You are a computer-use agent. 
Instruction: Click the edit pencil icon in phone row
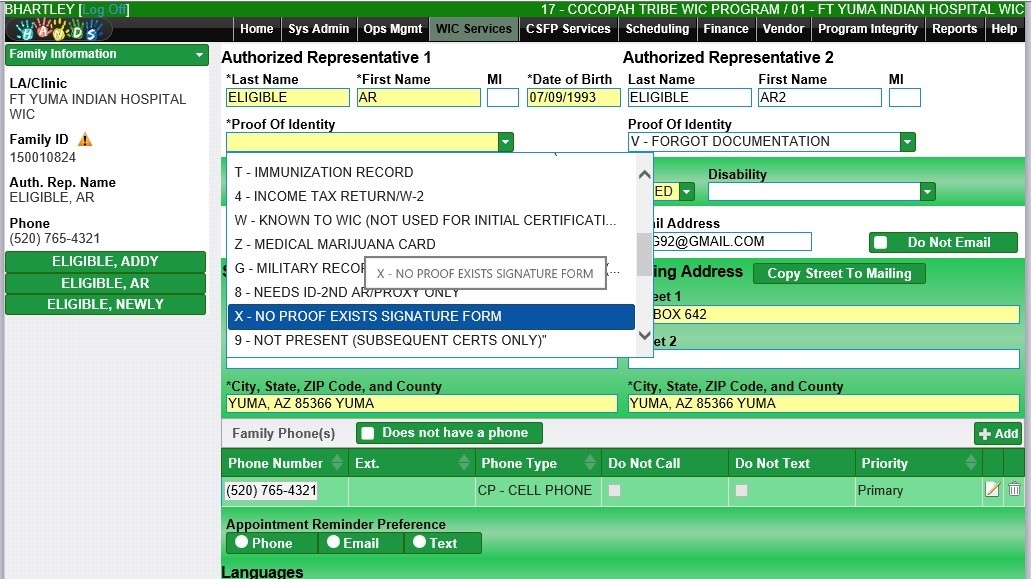(x=992, y=490)
